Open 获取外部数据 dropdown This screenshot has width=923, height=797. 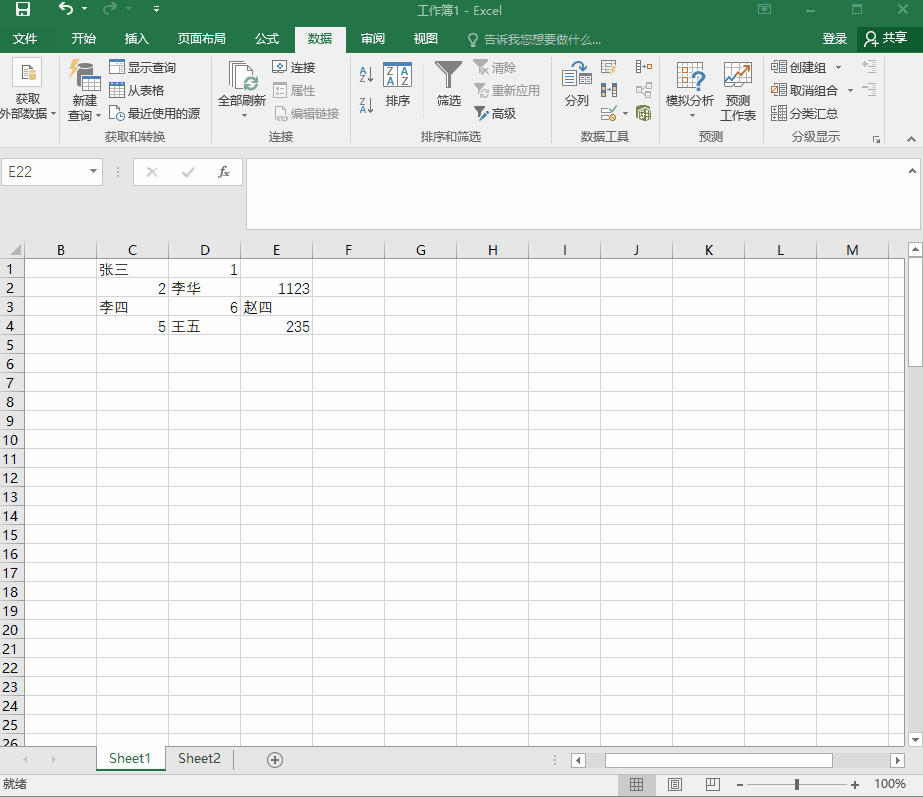27,89
